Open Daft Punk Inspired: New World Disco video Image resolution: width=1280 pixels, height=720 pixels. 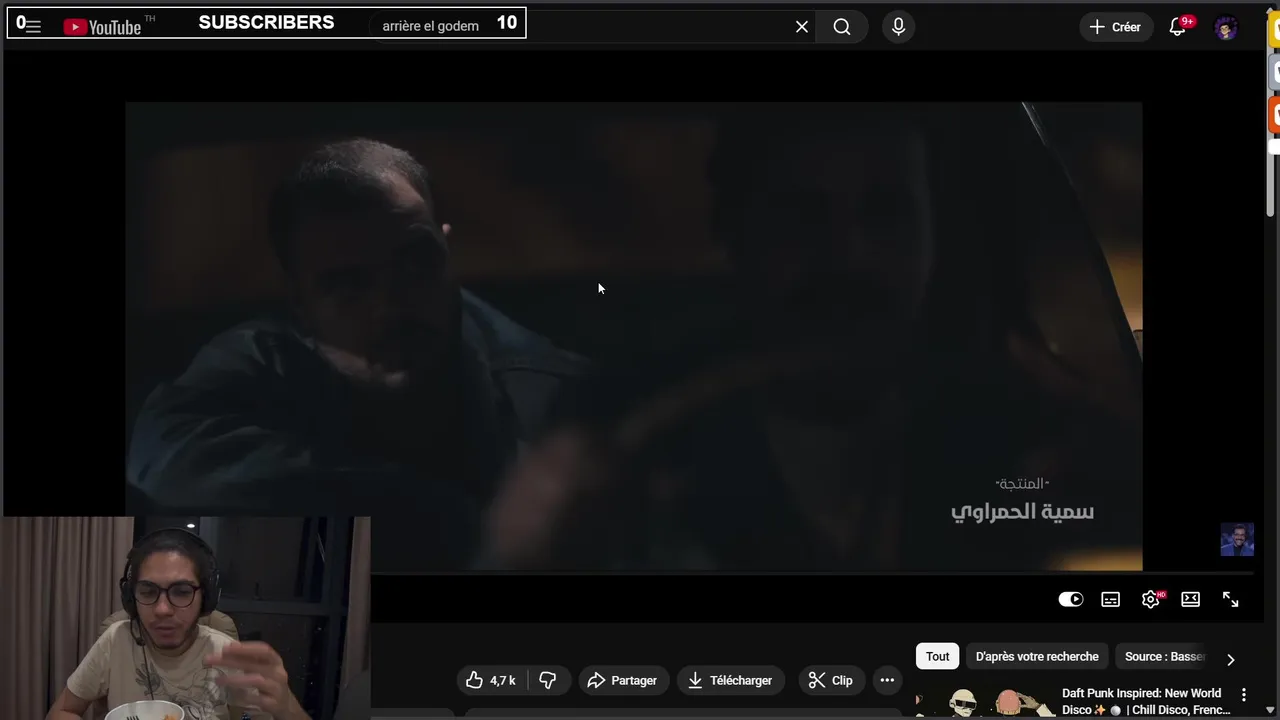coord(1145,701)
